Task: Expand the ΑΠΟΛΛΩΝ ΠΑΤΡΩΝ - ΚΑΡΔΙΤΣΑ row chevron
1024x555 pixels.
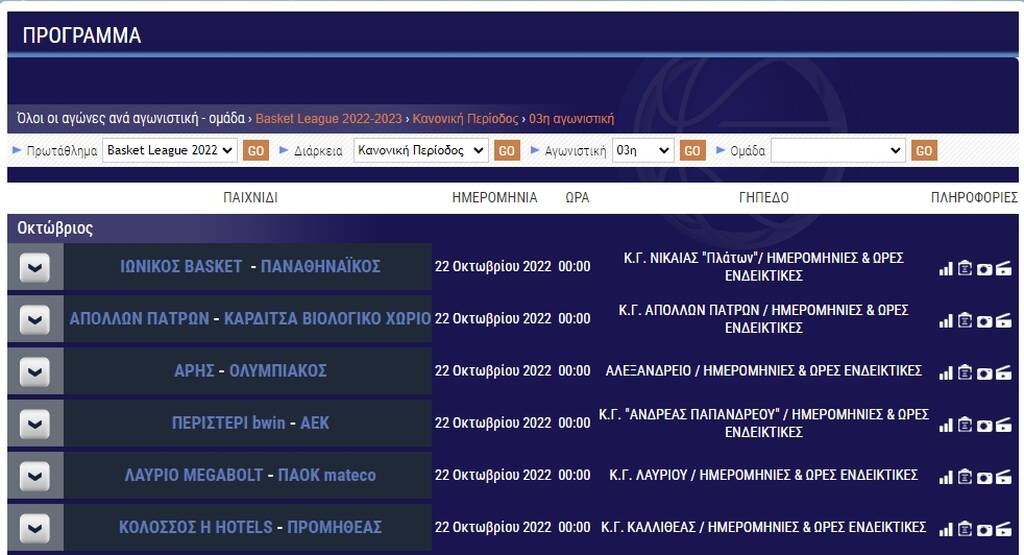Action: click(x=35, y=319)
